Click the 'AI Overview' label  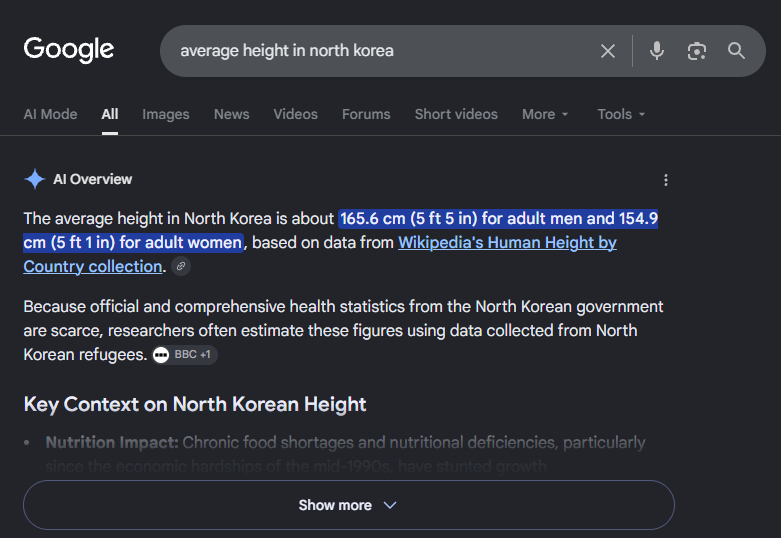(93, 179)
